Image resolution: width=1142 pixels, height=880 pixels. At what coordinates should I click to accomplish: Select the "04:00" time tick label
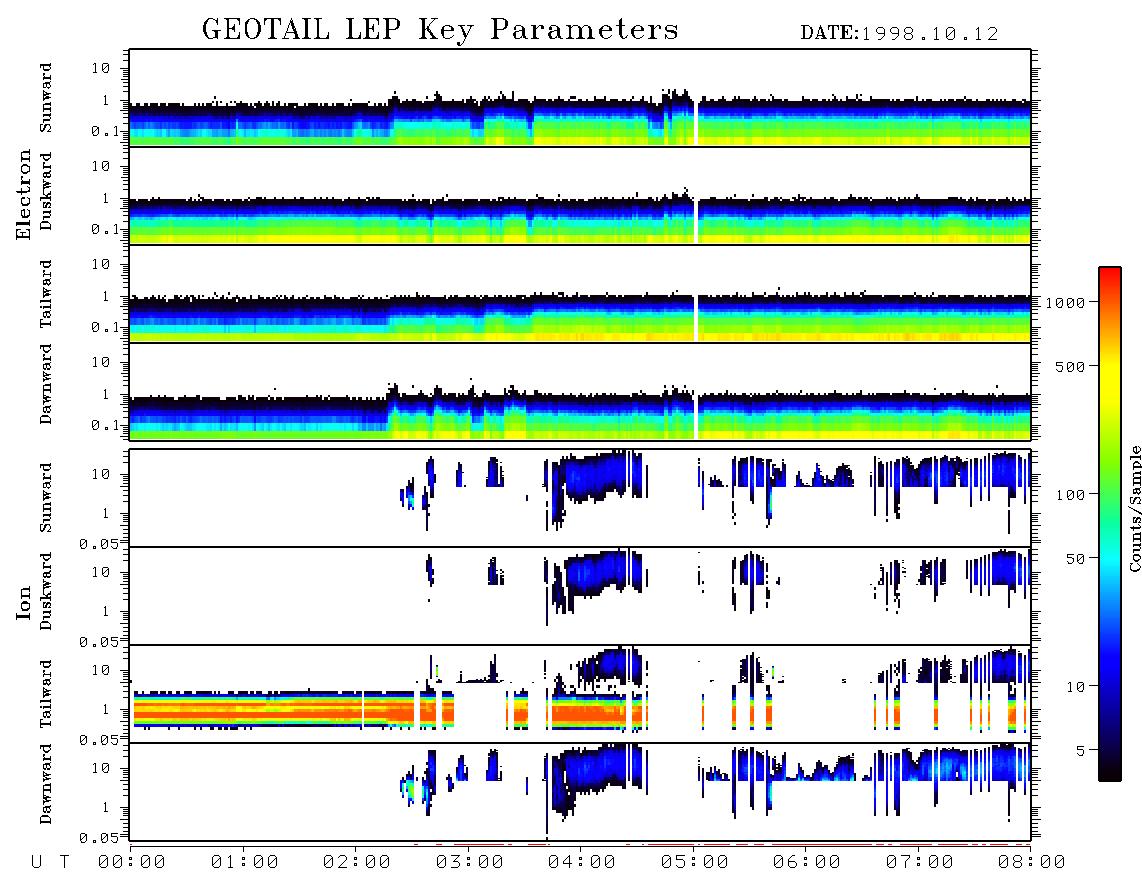coord(582,863)
